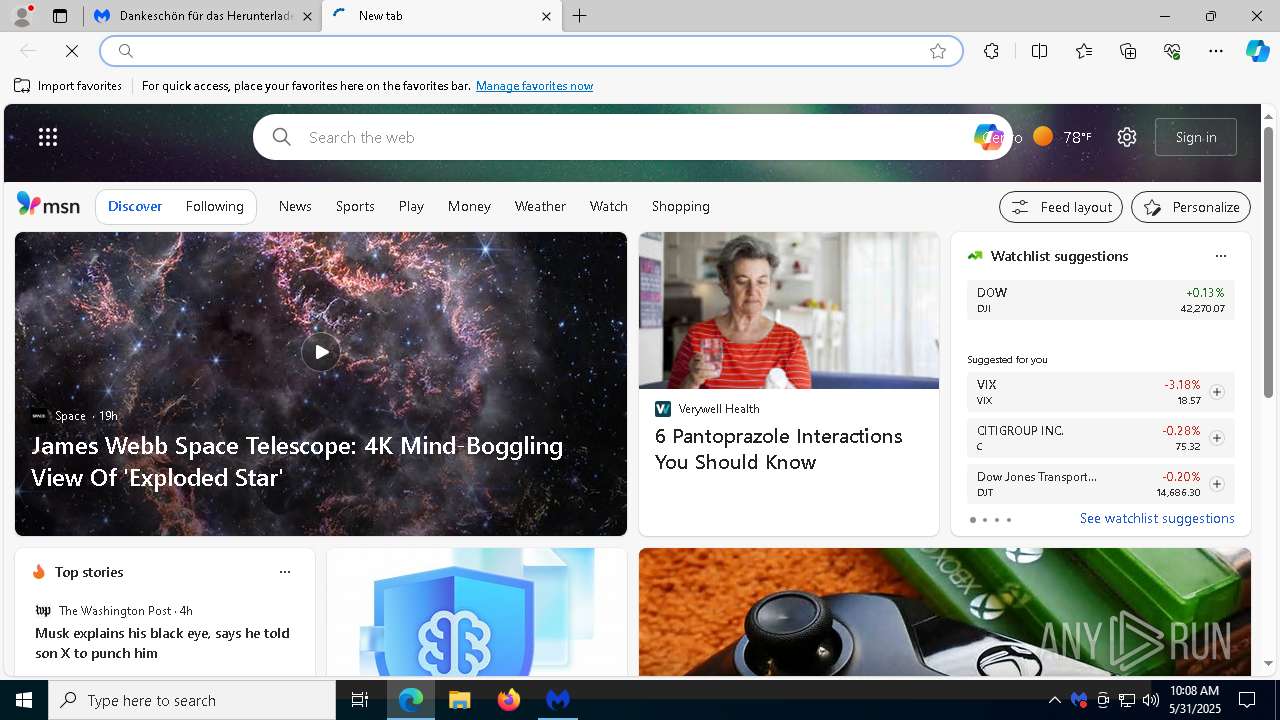This screenshot has width=1280, height=720.
Task: Open Malwarebytes app on taskbar
Action: pyautogui.click(x=558, y=700)
